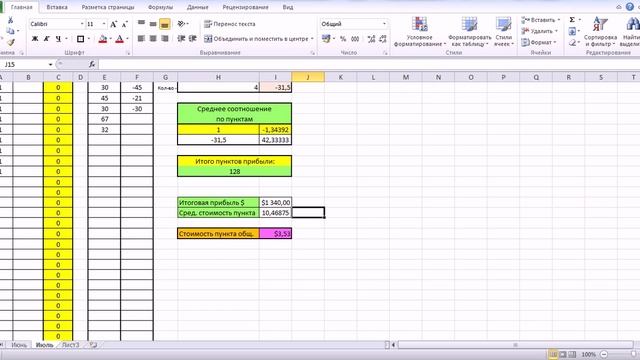Screen dimensions: 640x360
Task: Increase the cell indent
Action: 193,39
